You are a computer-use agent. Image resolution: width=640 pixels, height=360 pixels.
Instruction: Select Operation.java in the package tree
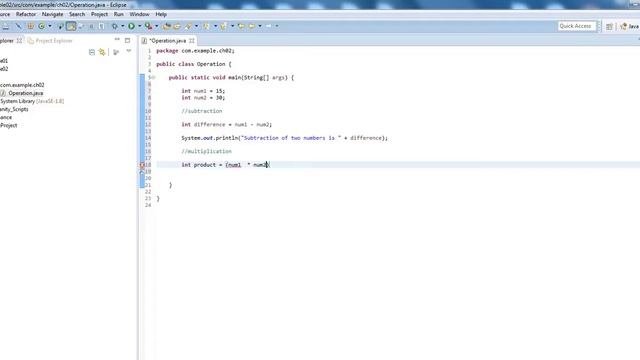pyautogui.click(x=25, y=93)
